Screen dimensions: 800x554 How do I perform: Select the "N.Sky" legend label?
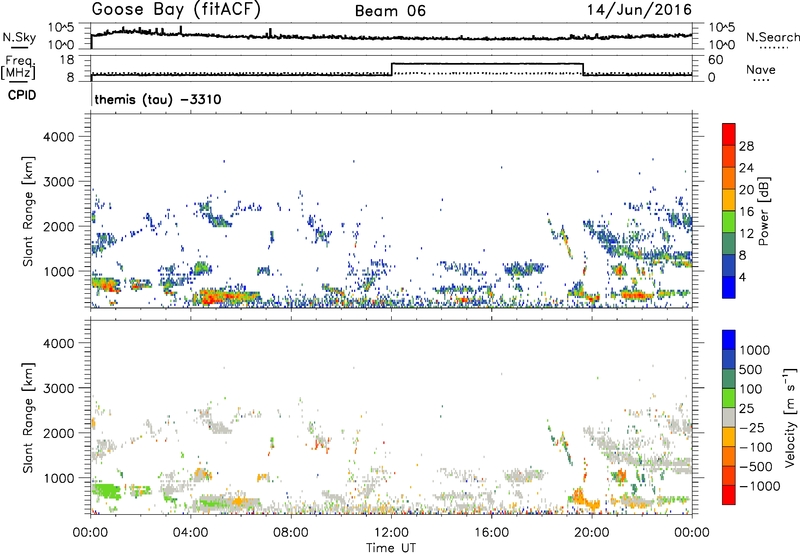click(x=19, y=37)
